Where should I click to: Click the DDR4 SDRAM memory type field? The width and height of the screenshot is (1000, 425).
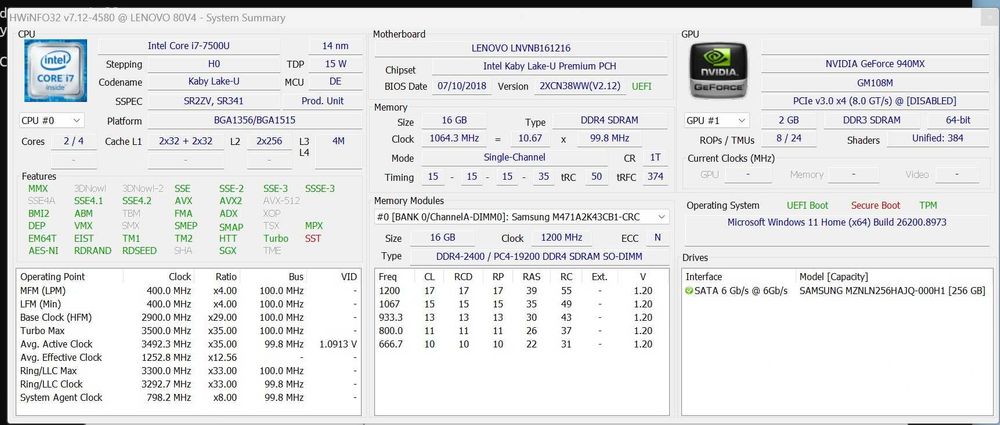tap(609, 120)
